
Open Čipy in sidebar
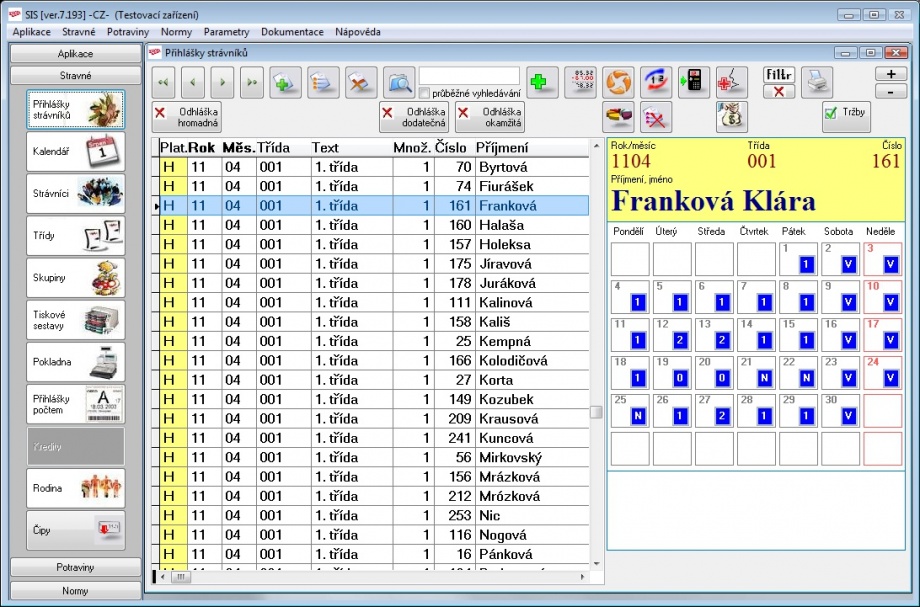(76, 530)
